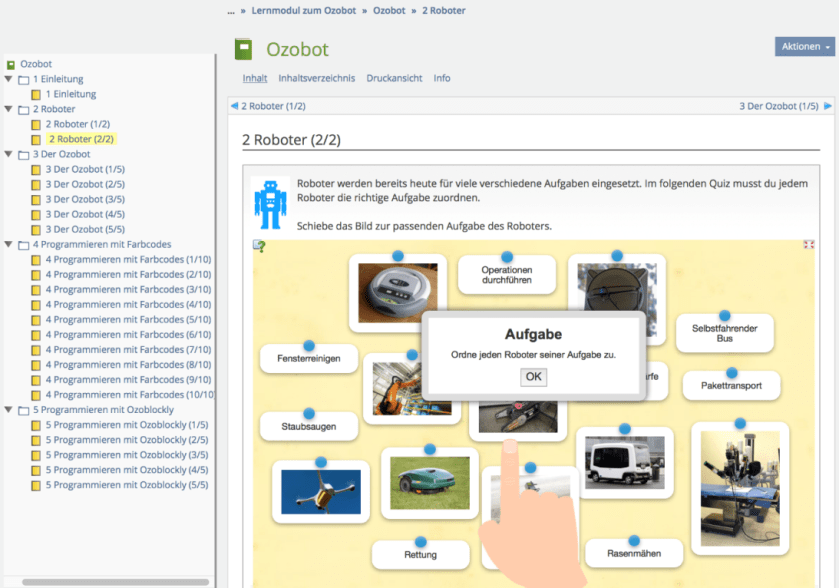Click the blue robot icon in the intro
The width and height of the screenshot is (839, 588).
pyautogui.click(x=269, y=203)
